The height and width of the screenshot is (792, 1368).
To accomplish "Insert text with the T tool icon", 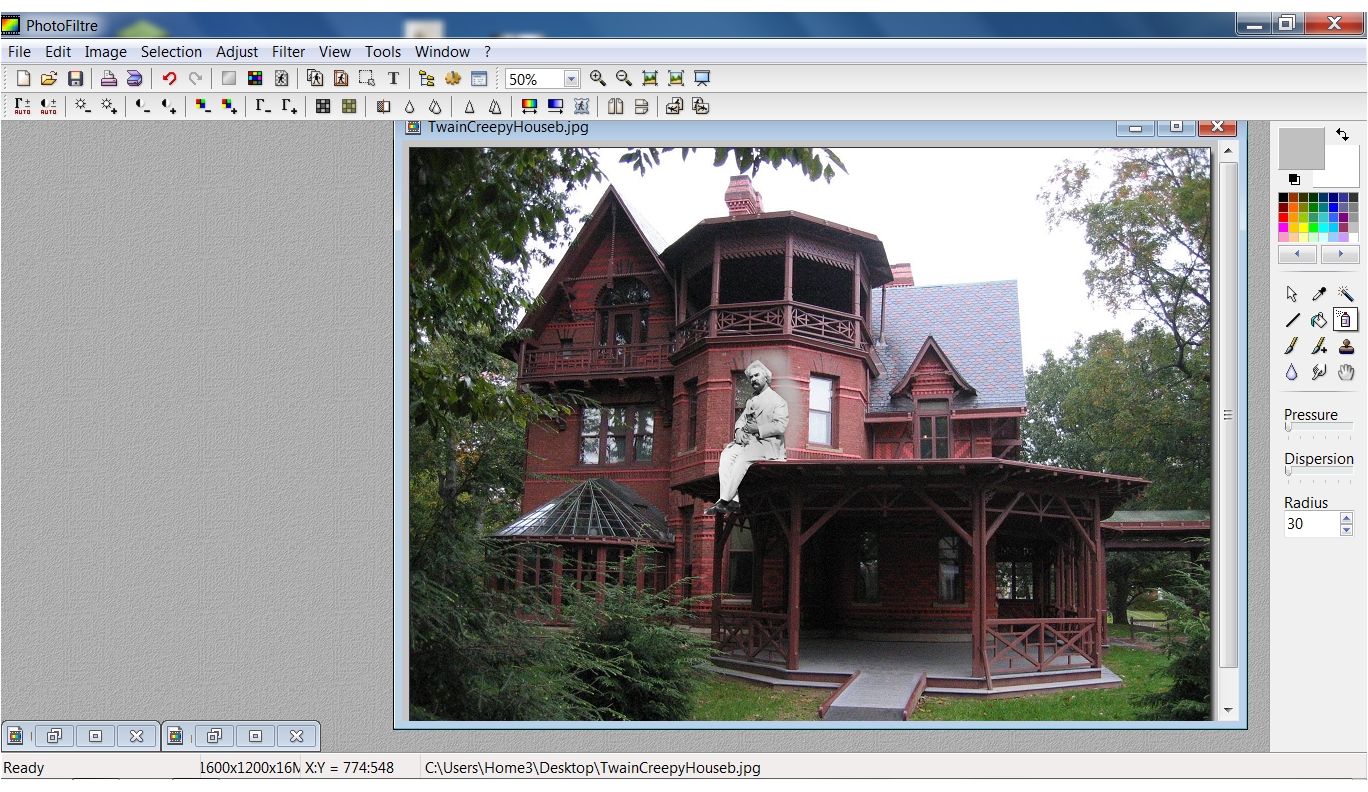I will [x=393, y=79].
